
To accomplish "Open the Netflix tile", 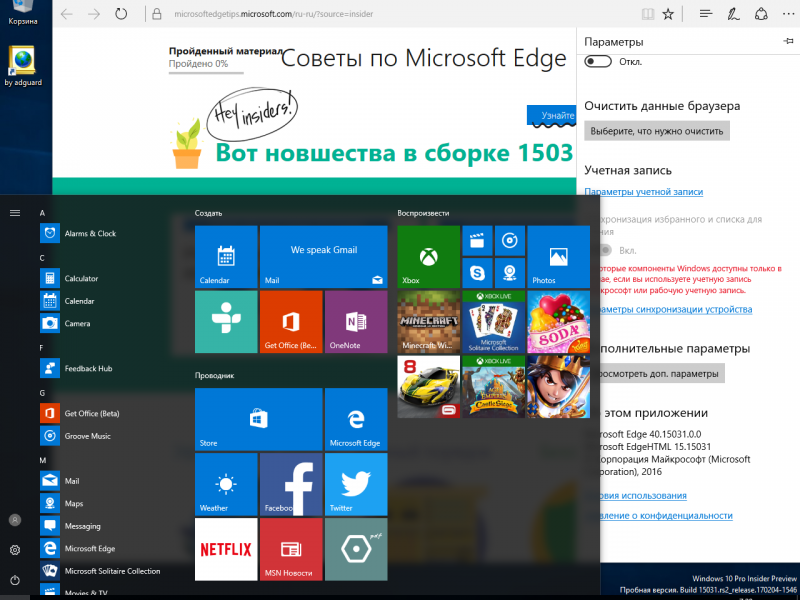I will (226, 549).
